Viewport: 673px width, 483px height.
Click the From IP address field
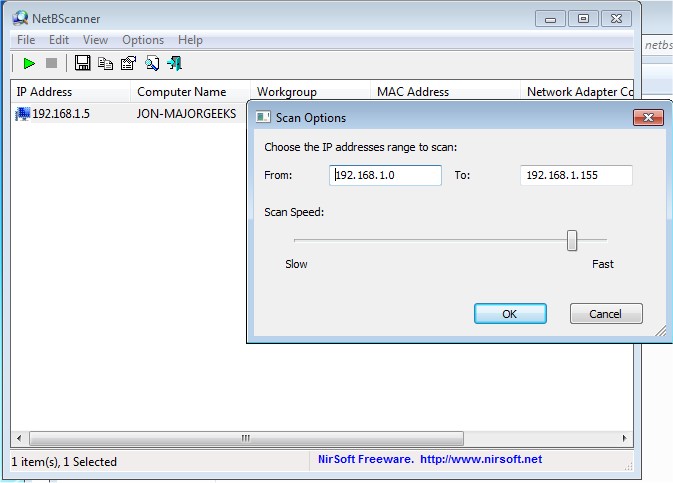click(x=385, y=175)
